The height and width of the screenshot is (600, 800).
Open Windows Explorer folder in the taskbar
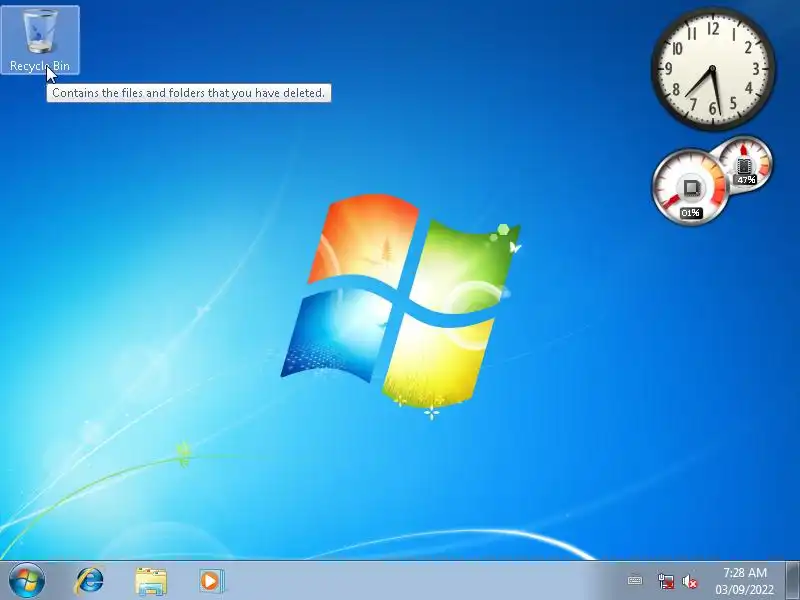point(151,581)
